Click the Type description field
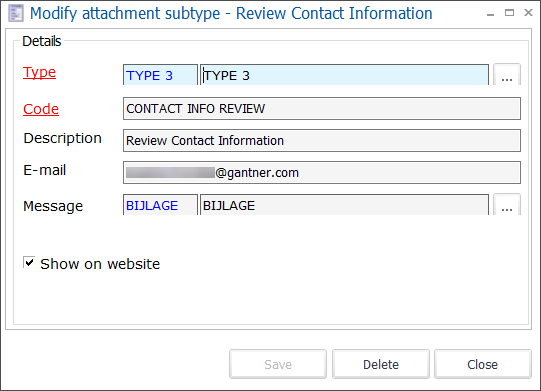This screenshot has width=541, height=391. click(344, 75)
